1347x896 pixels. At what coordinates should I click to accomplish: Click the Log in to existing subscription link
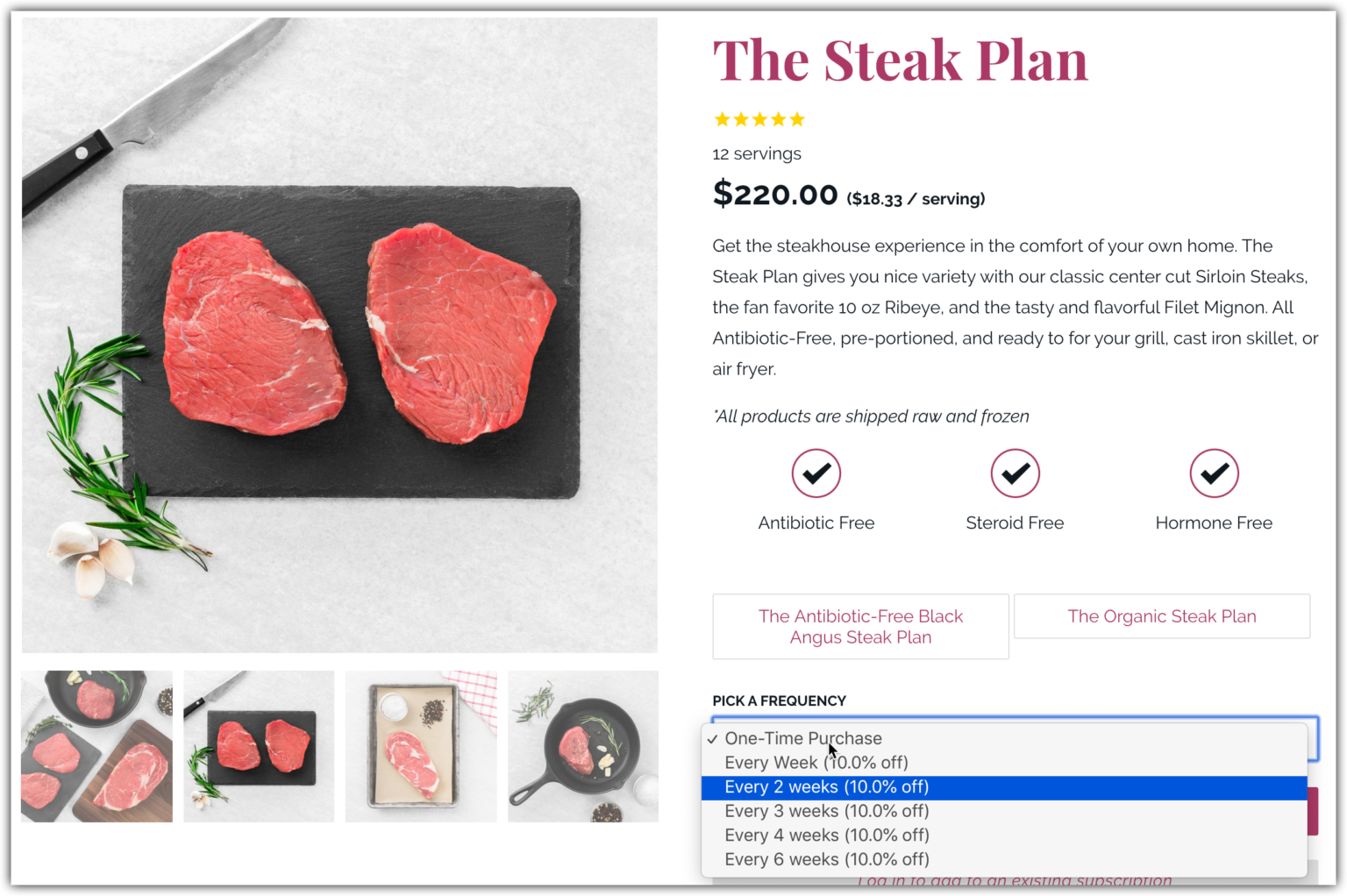pyautogui.click(x=1015, y=881)
